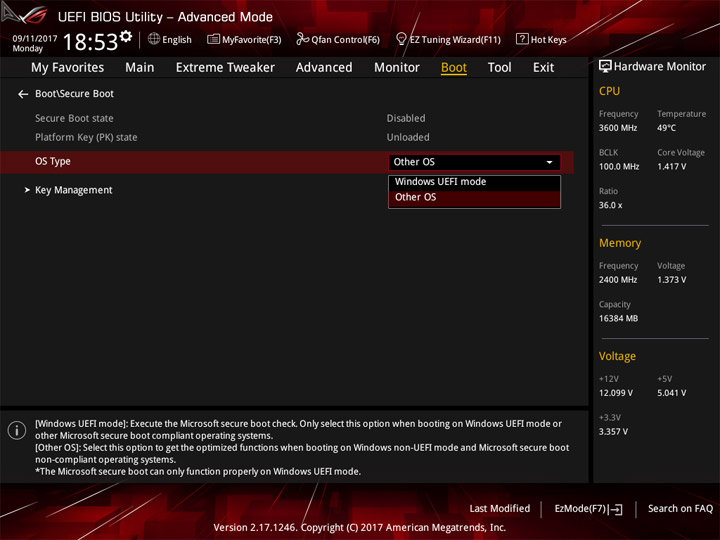This screenshot has width=720, height=540.
Task: Go to the Exit tab
Action: pos(543,68)
